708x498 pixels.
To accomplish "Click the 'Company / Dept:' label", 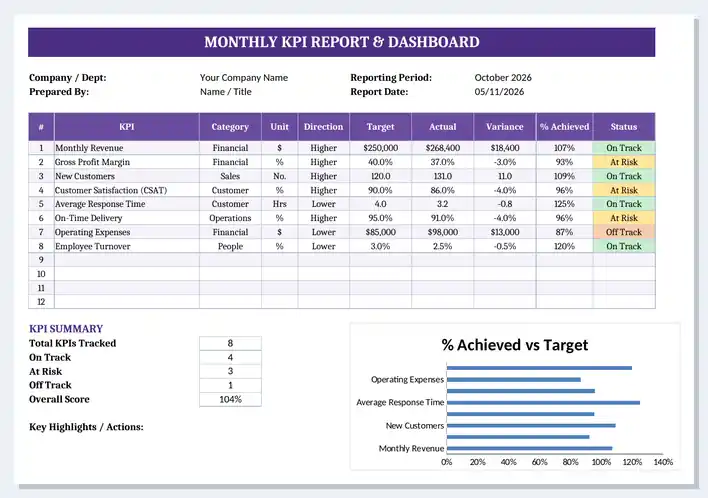I will click(x=68, y=78).
